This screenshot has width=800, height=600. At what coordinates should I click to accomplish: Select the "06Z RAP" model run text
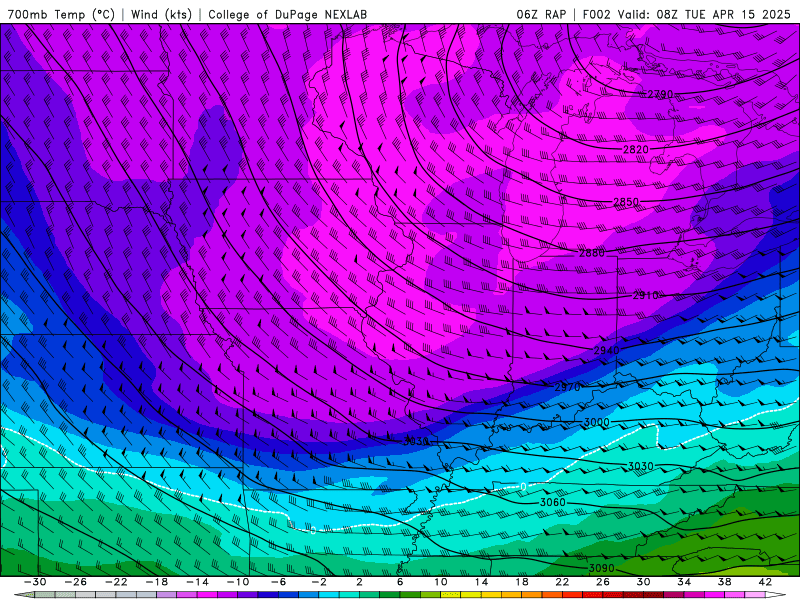pyautogui.click(x=541, y=14)
